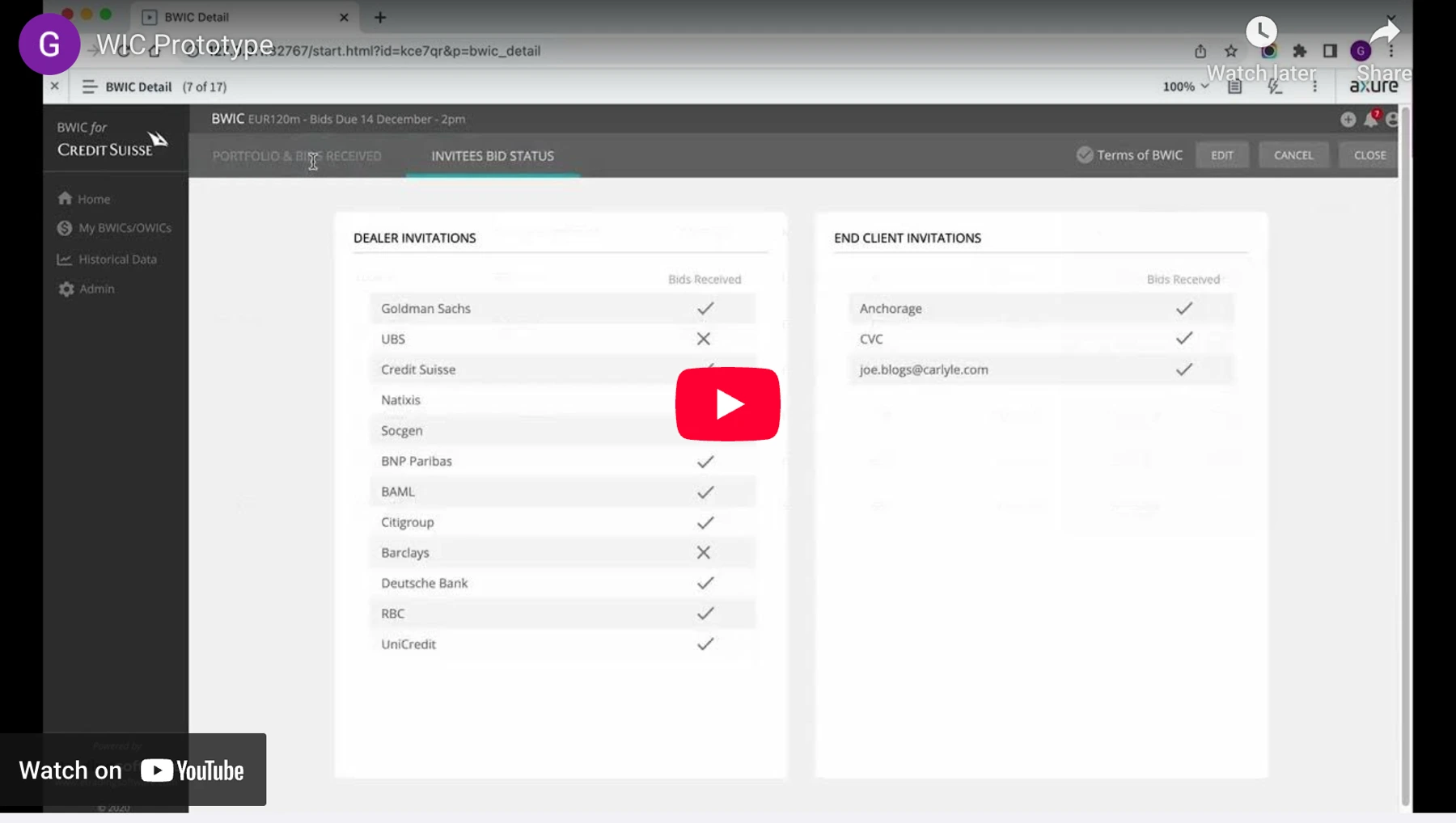
Task: Switch to Portfolio & Bids Received tab
Action: pos(297,156)
